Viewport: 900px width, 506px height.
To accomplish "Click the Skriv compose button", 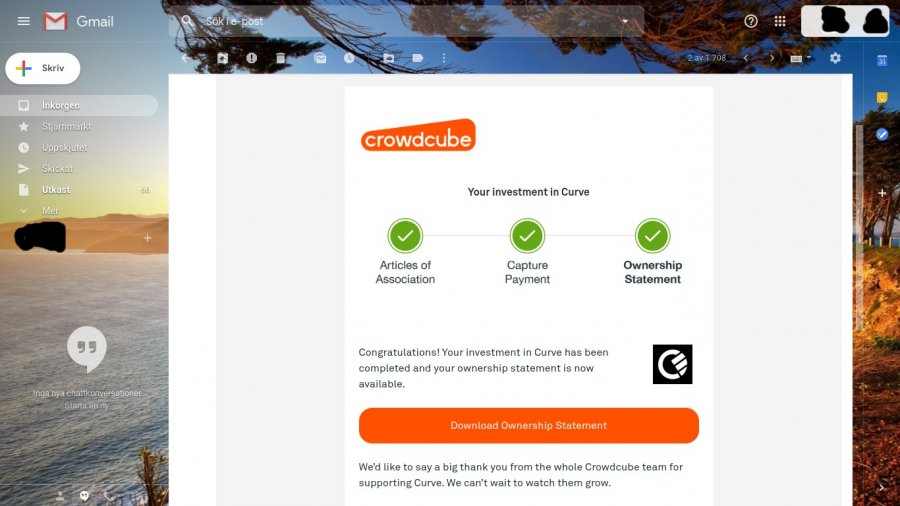I will tap(43, 68).
